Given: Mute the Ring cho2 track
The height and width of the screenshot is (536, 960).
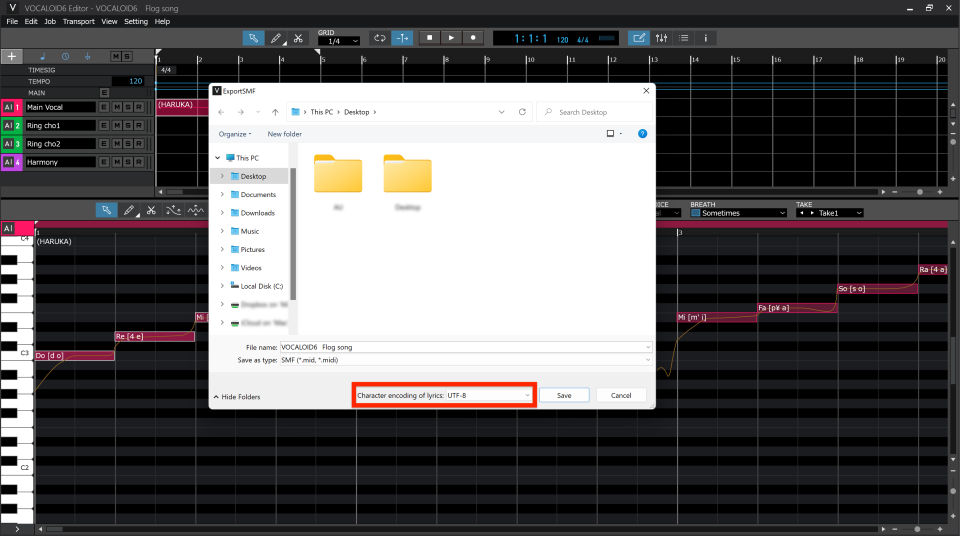Looking at the screenshot, I should coord(116,144).
